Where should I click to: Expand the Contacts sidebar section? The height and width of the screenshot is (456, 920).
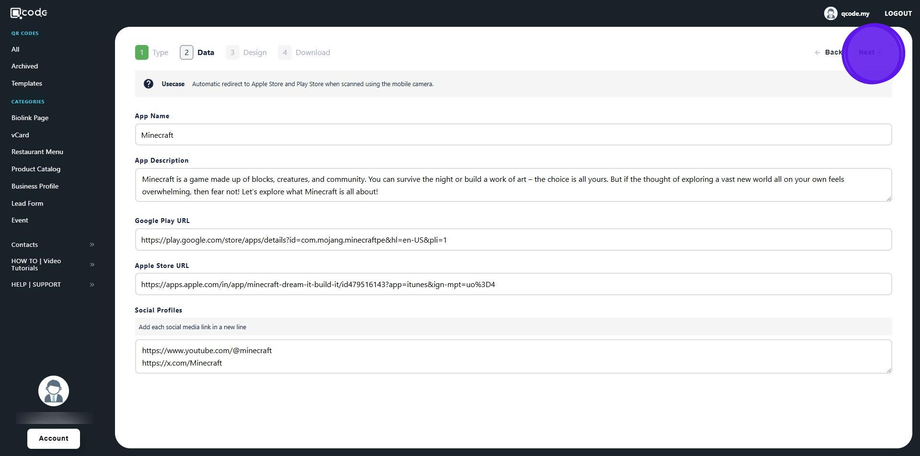tap(91, 244)
